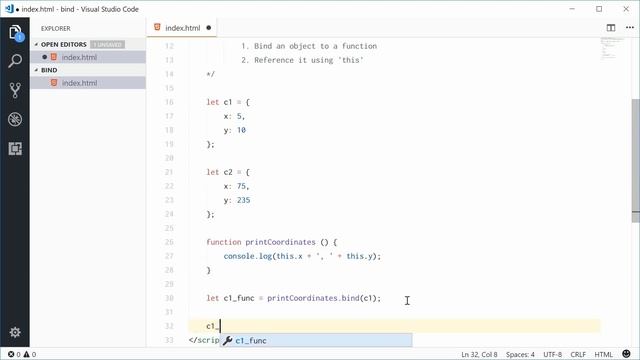Screen dimensions: 640x360
Task: Click 'console.log' on line 27
Action: pos(248,256)
